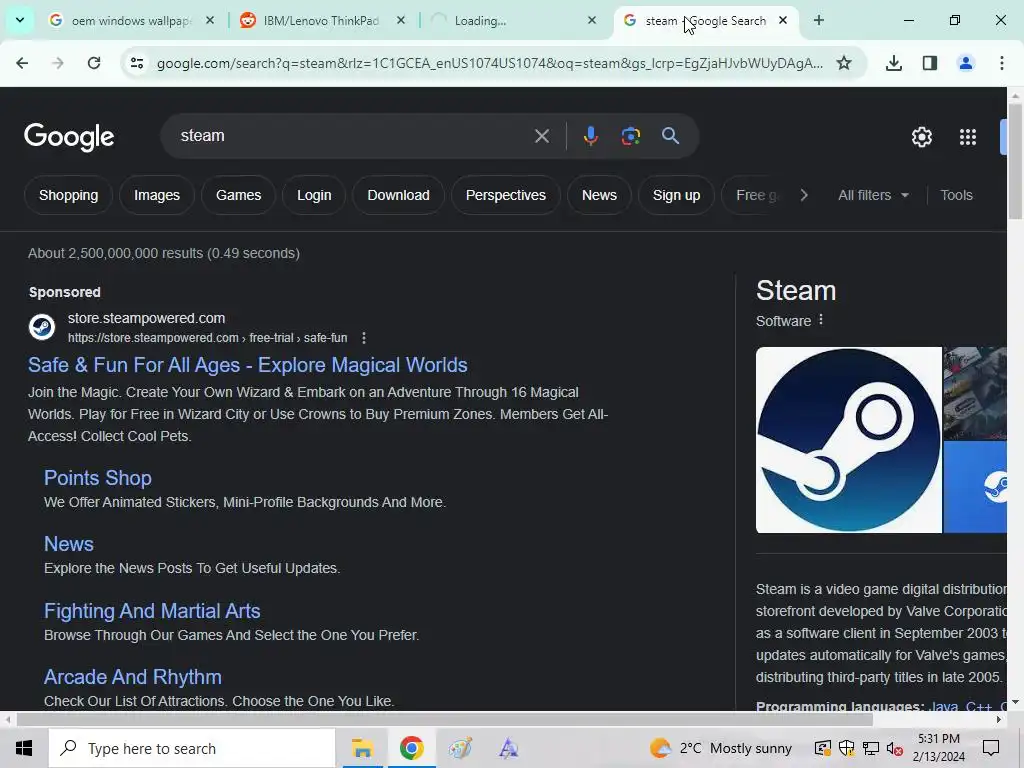1024x768 pixels.
Task: Open the Chrome three-dot menu
Action: (1002, 63)
